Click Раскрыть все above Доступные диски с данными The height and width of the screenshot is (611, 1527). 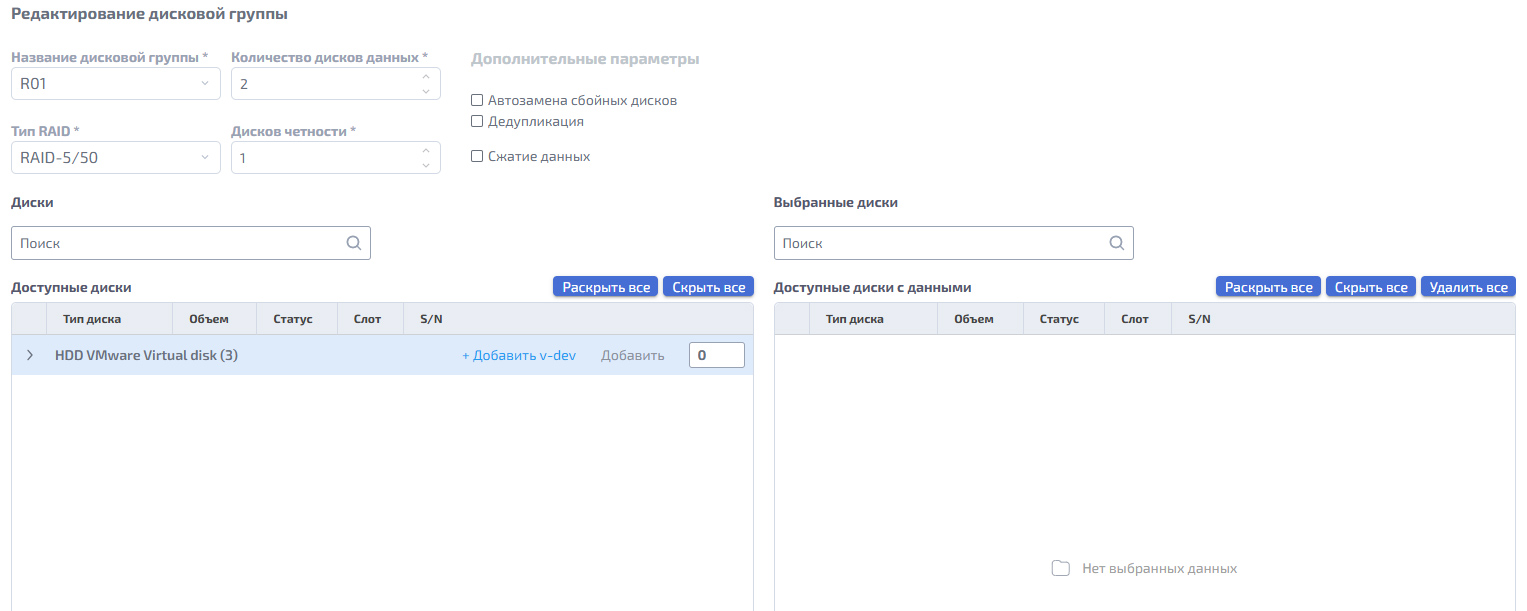pyautogui.click(x=1269, y=287)
